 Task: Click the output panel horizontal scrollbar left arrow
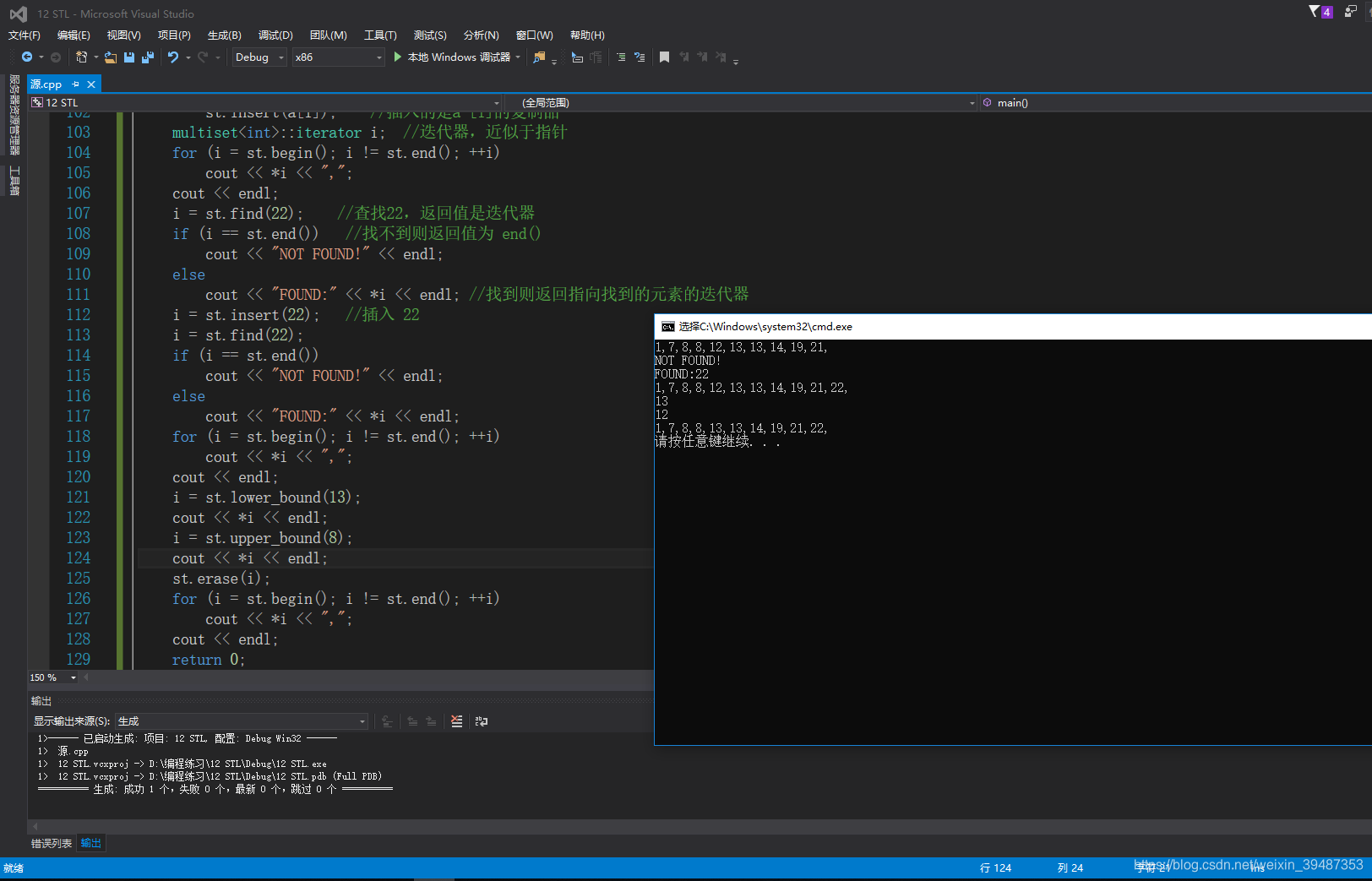35,826
